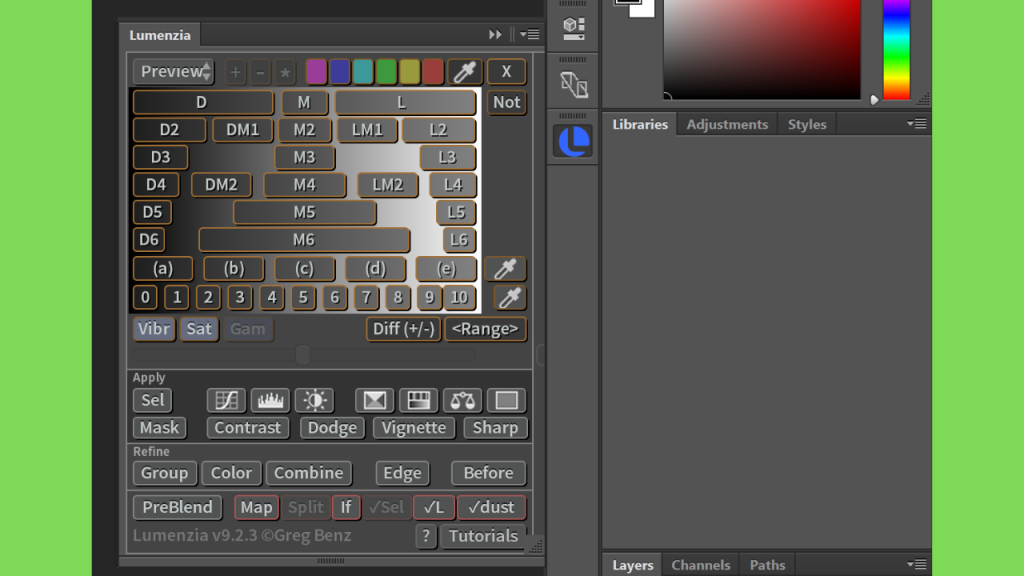This screenshot has height=576, width=1024.
Task: Open the Layers panel flyout menu
Action: pyautogui.click(x=917, y=564)
